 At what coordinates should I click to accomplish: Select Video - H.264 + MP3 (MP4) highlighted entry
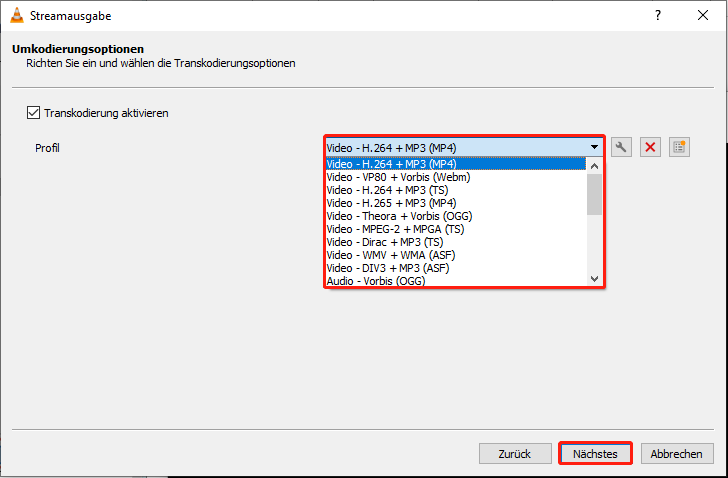tap(455, 164)
